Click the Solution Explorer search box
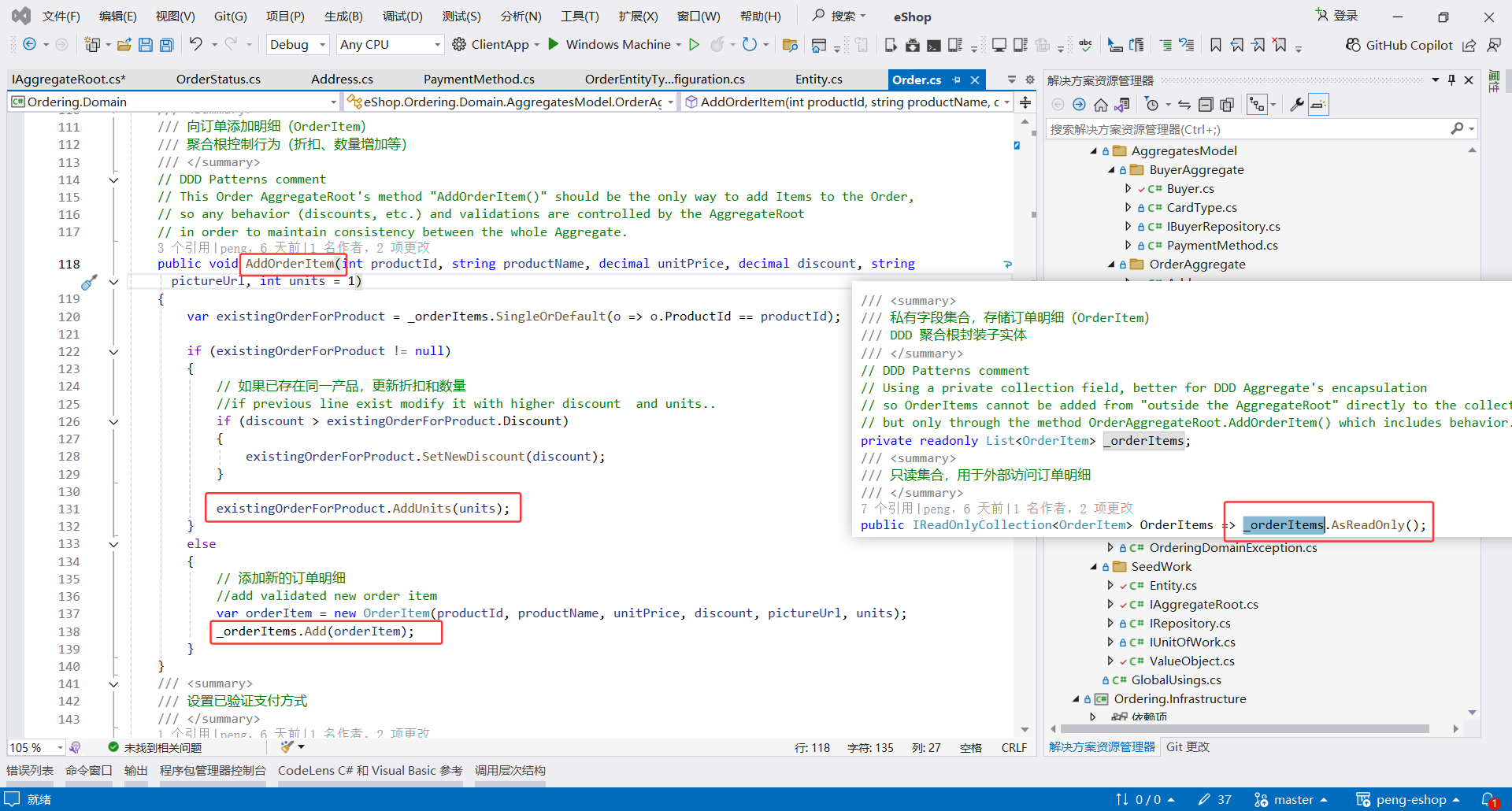Image resolution: width=1512 pixels, height=811 pixels. click(x=1261, y=129)
